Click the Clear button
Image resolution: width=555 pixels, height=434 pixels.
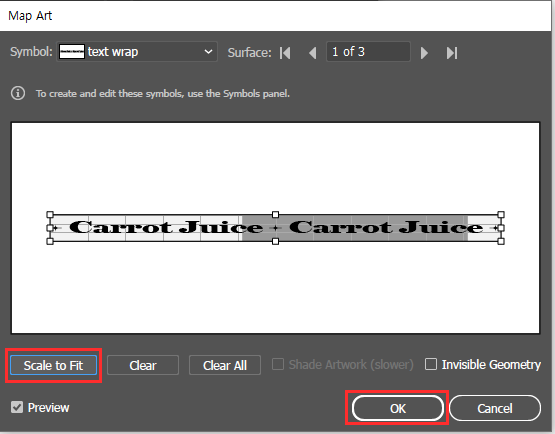pos(143,365)
